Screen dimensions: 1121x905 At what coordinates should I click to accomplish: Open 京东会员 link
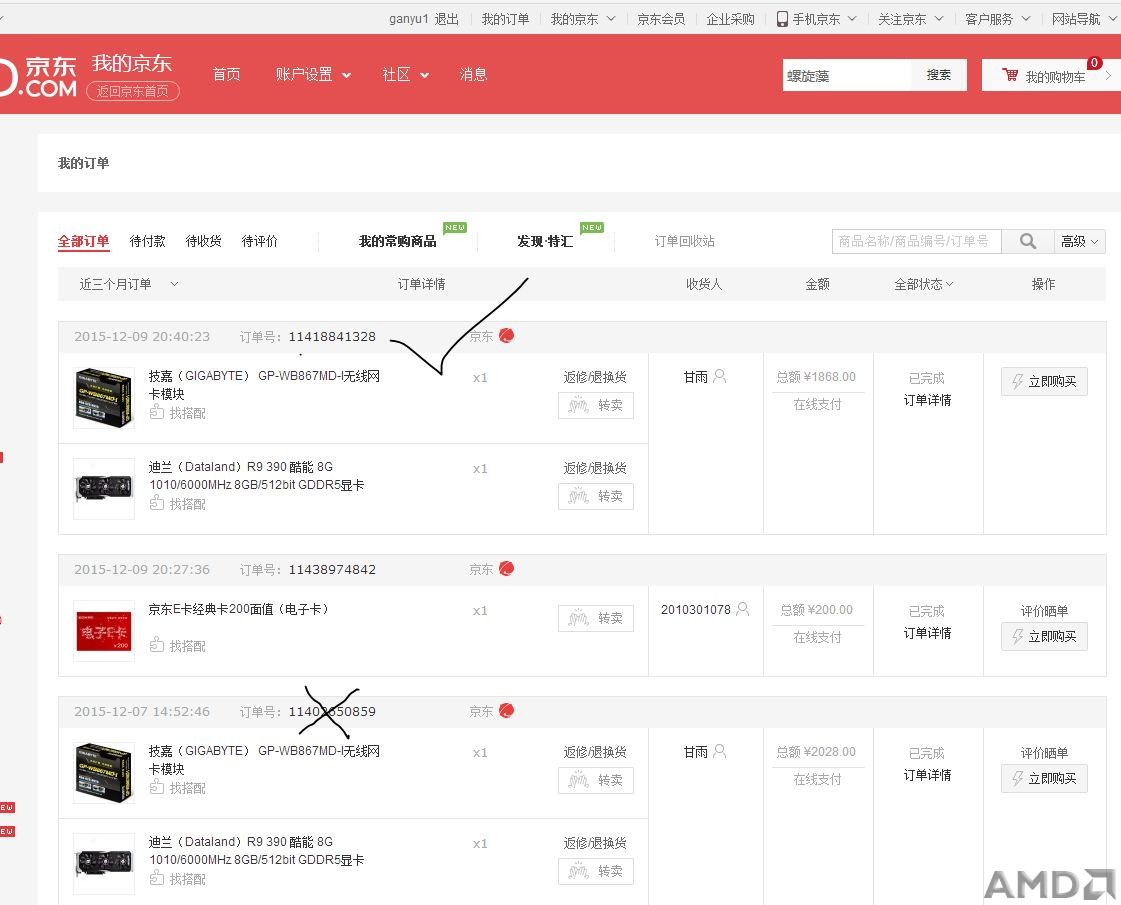click(661, 19)
